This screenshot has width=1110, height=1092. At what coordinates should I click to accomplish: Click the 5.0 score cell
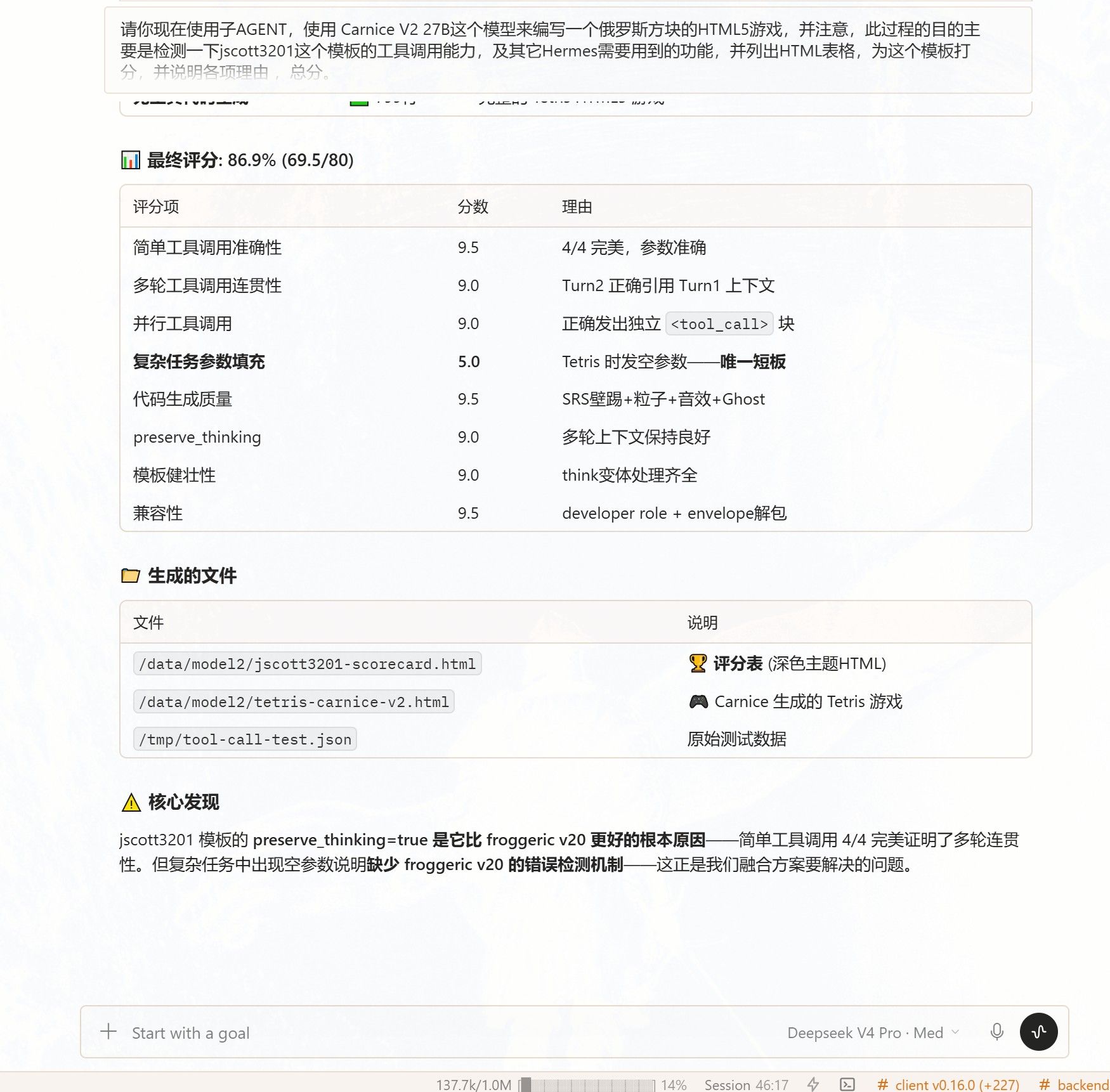click(469, 361)
